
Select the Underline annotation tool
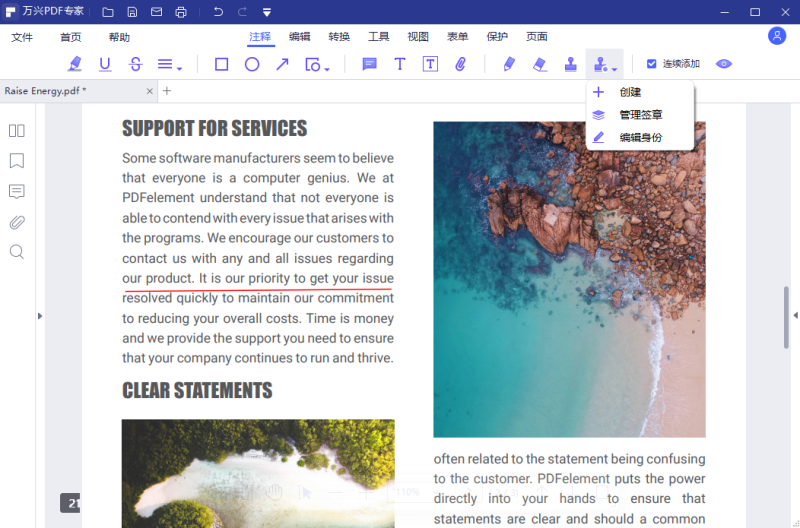point(105,64)
